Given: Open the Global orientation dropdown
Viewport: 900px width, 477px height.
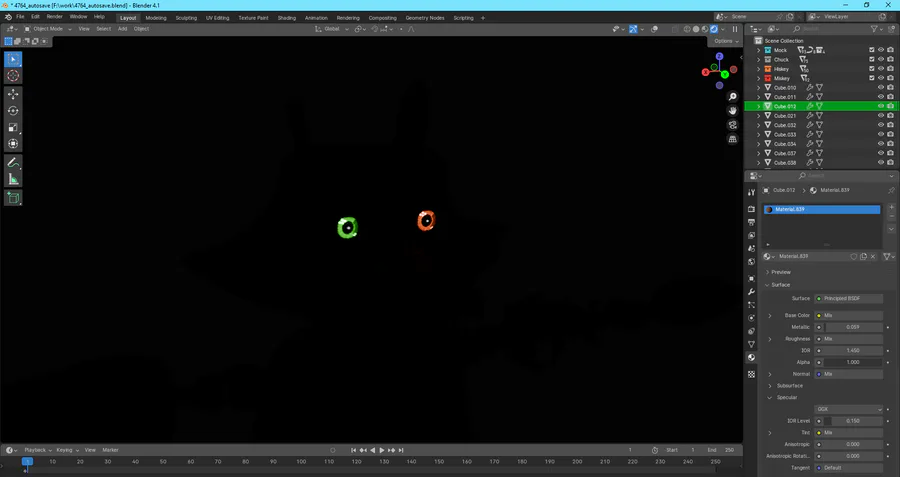Looking at the screenshot, I should [332, 29].
